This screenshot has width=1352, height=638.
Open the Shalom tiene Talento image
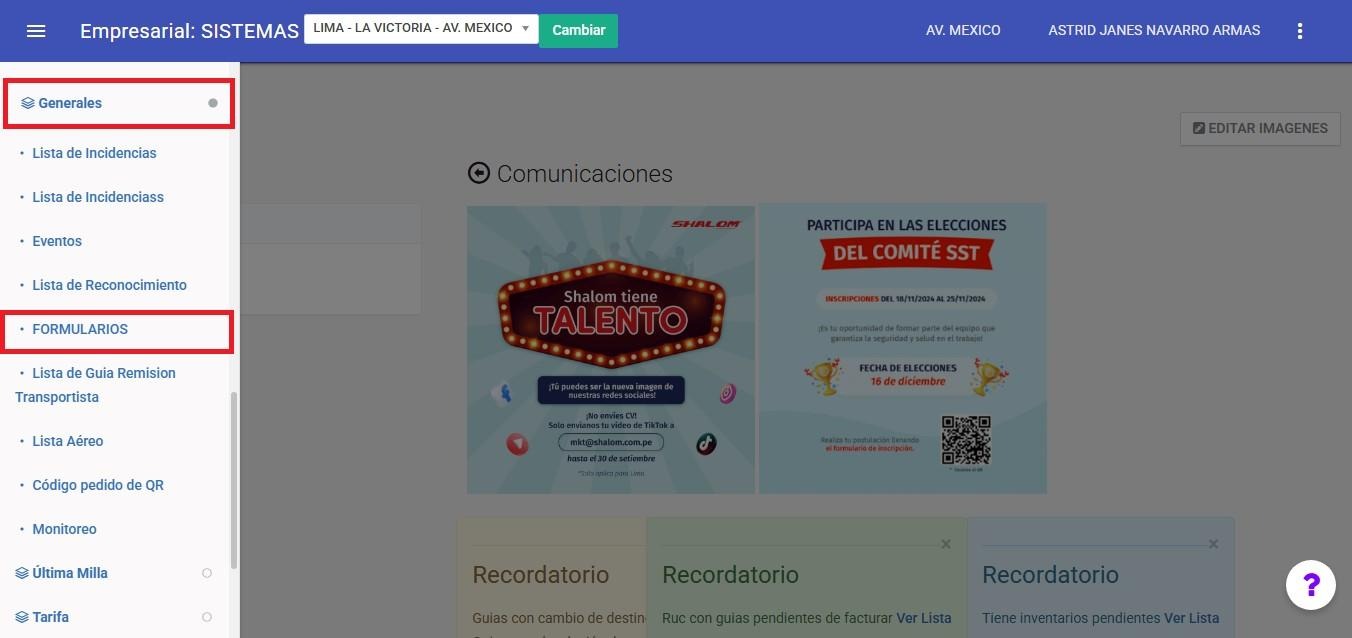pyautogui.click(x=611, y=349)
